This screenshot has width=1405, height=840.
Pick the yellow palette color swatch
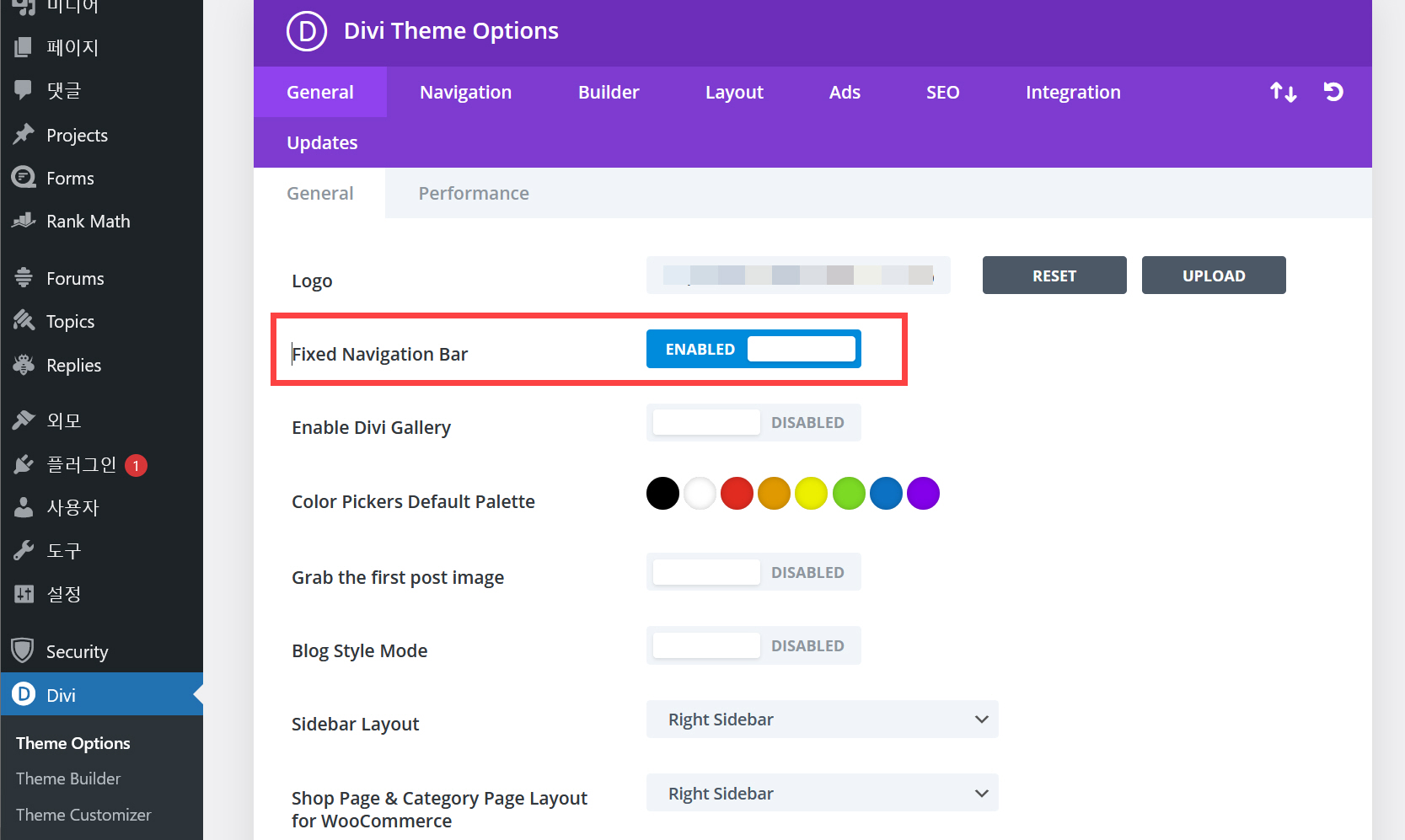coord(811,493)
